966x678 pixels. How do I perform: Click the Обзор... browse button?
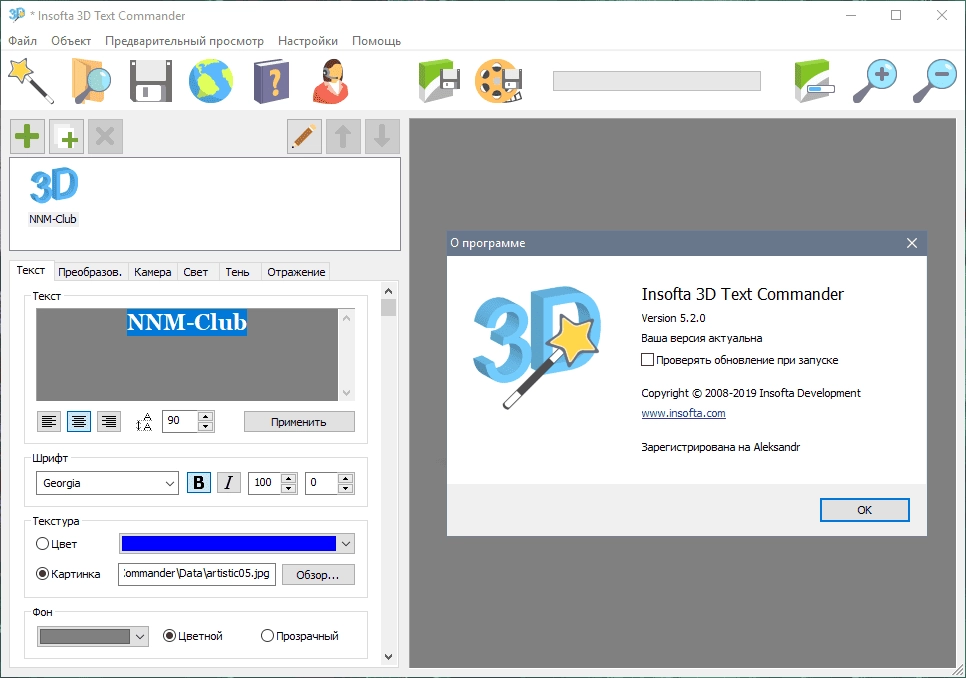(x=318, y=575)
